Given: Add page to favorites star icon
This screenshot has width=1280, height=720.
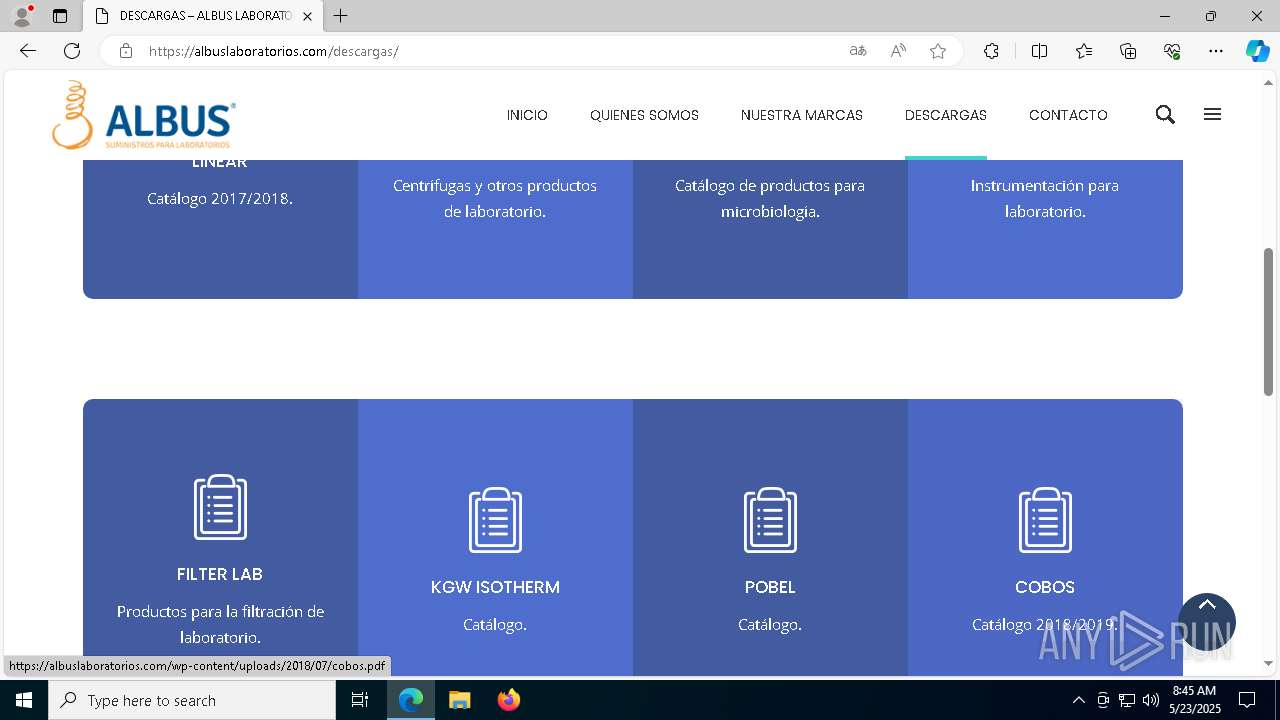Looking at the screenshot, I should [x=938, y=51].
